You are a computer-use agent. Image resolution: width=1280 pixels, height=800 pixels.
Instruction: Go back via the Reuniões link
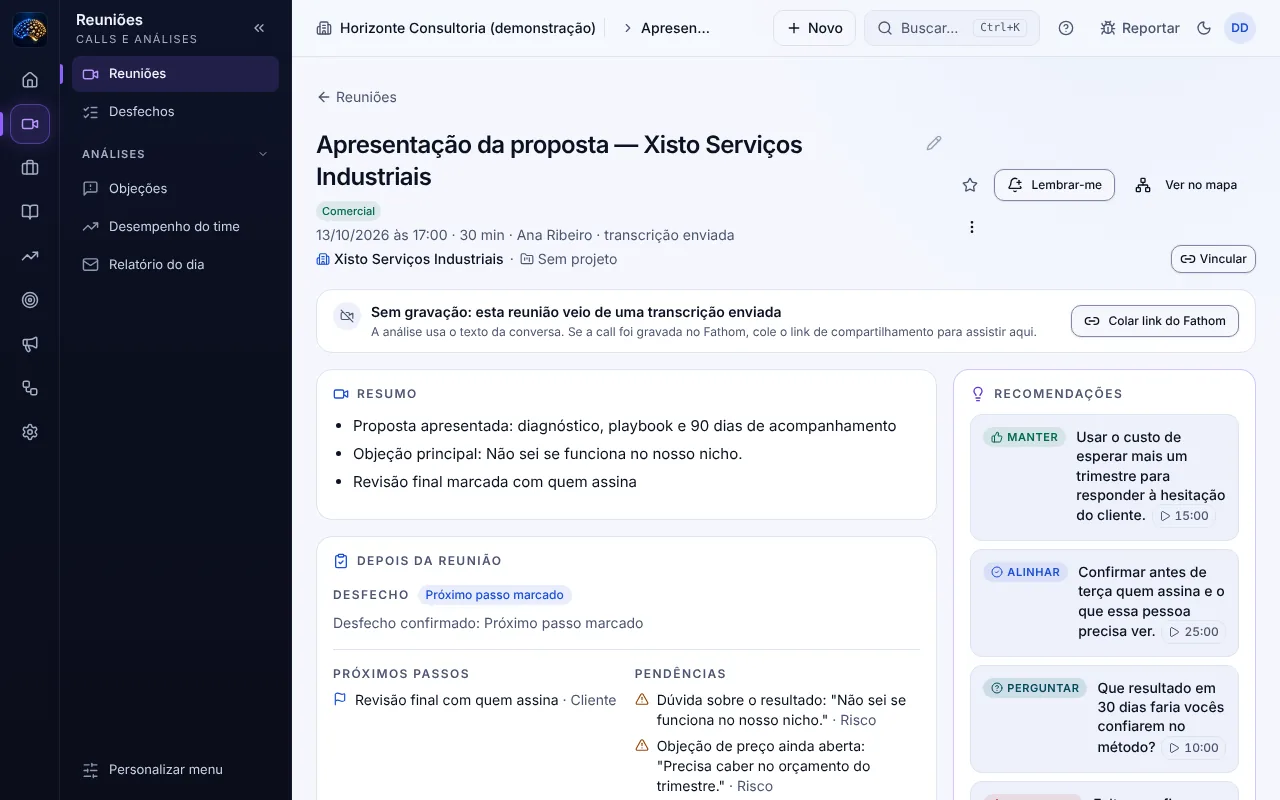[x=356, y=97]
